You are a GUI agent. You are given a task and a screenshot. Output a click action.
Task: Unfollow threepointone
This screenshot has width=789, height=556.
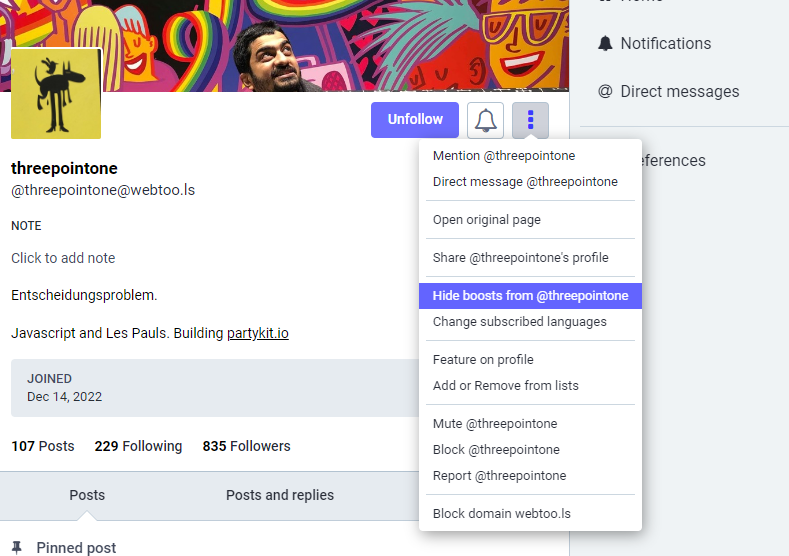coord(415,120)
